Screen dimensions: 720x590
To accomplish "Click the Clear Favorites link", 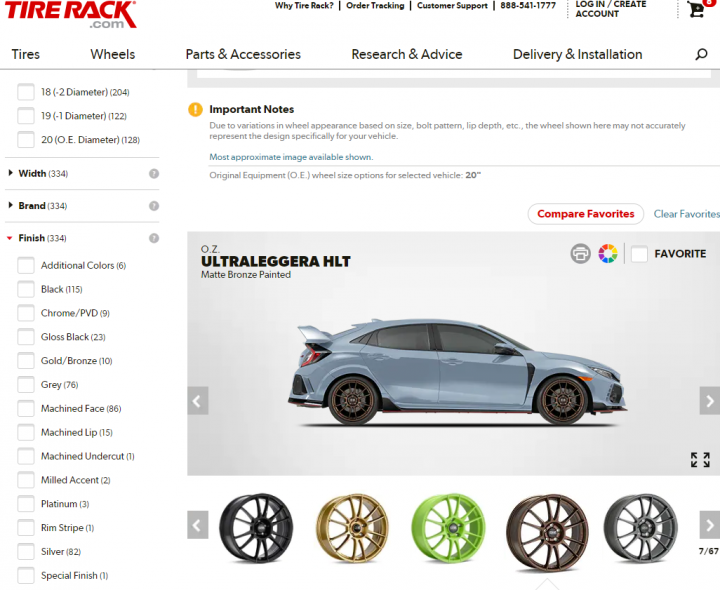I will (x=686, y=214).
